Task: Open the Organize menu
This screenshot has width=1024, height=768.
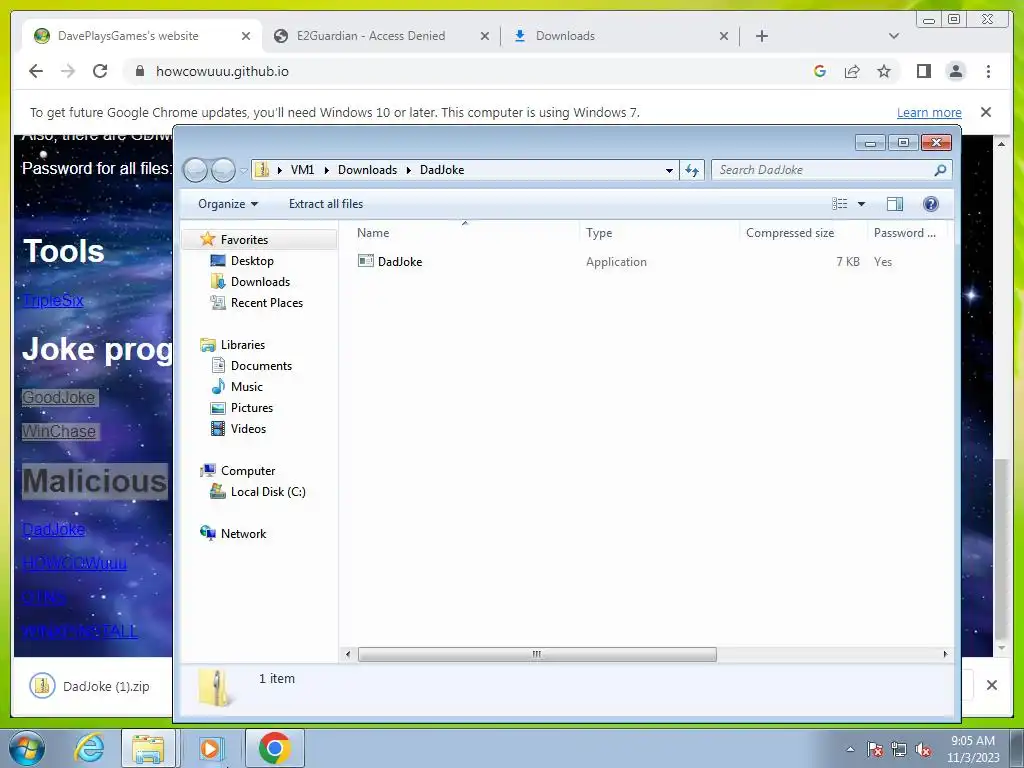Action: (x=228, y=204)
